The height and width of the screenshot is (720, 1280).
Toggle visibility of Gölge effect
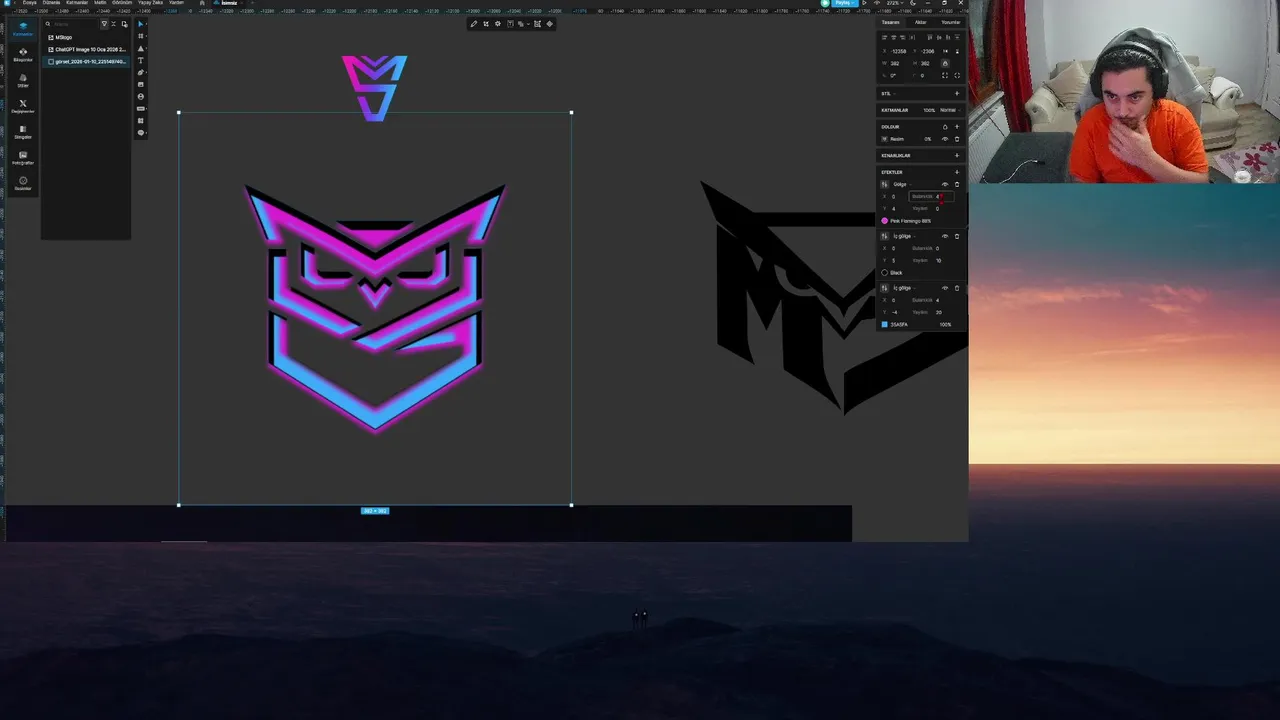tap(945, 184)
